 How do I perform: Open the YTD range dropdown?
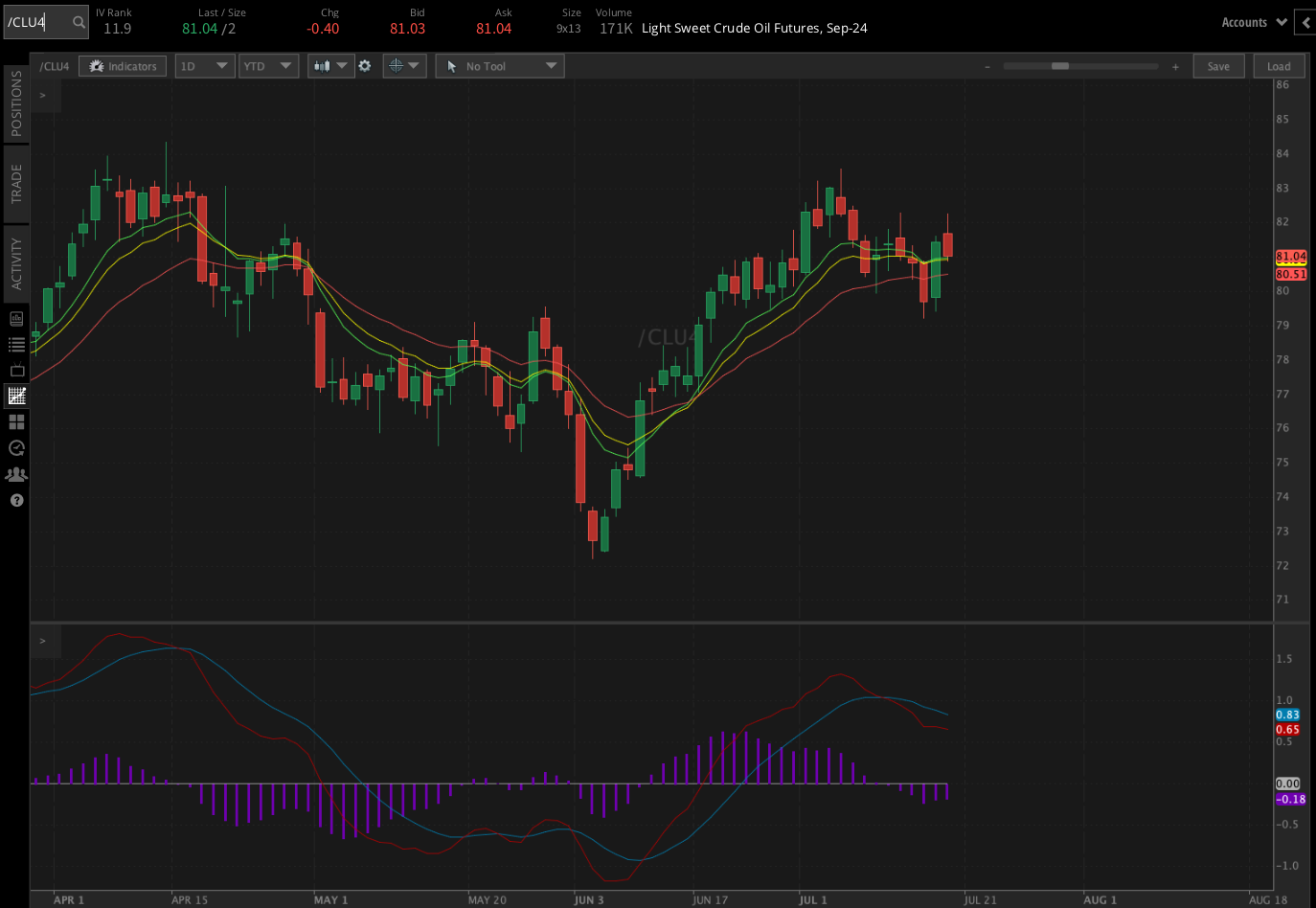pos(268,65)
